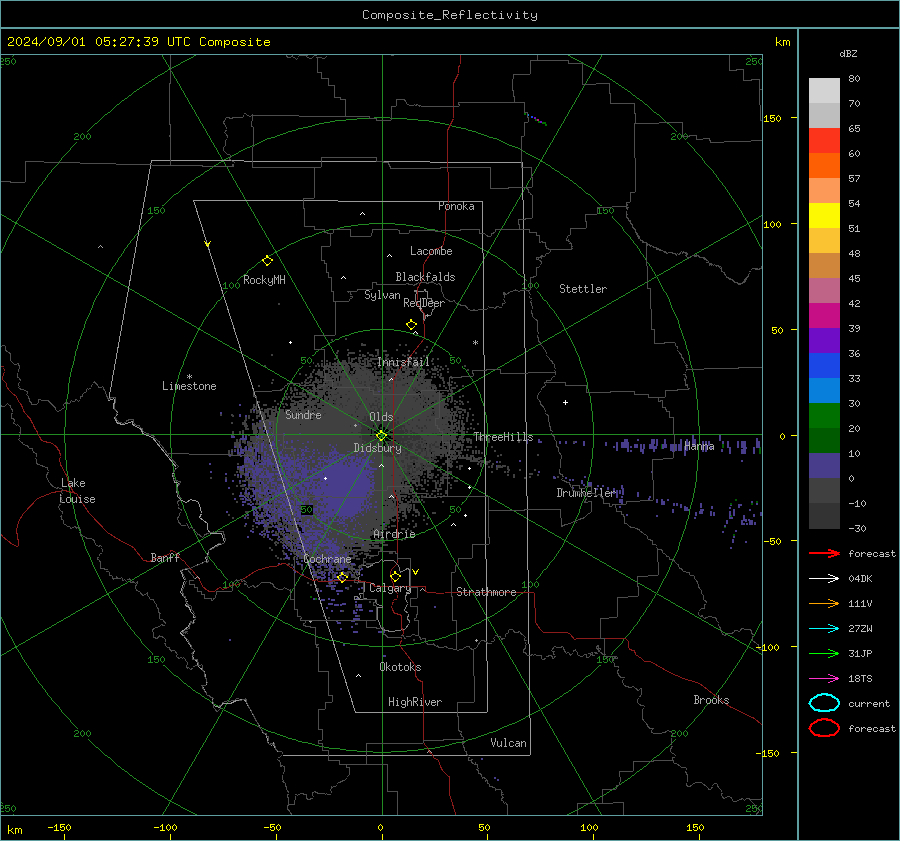Click the red forecast ellipse icon
The height and width of the screenshot is (841, 900).
coord(824,728)
